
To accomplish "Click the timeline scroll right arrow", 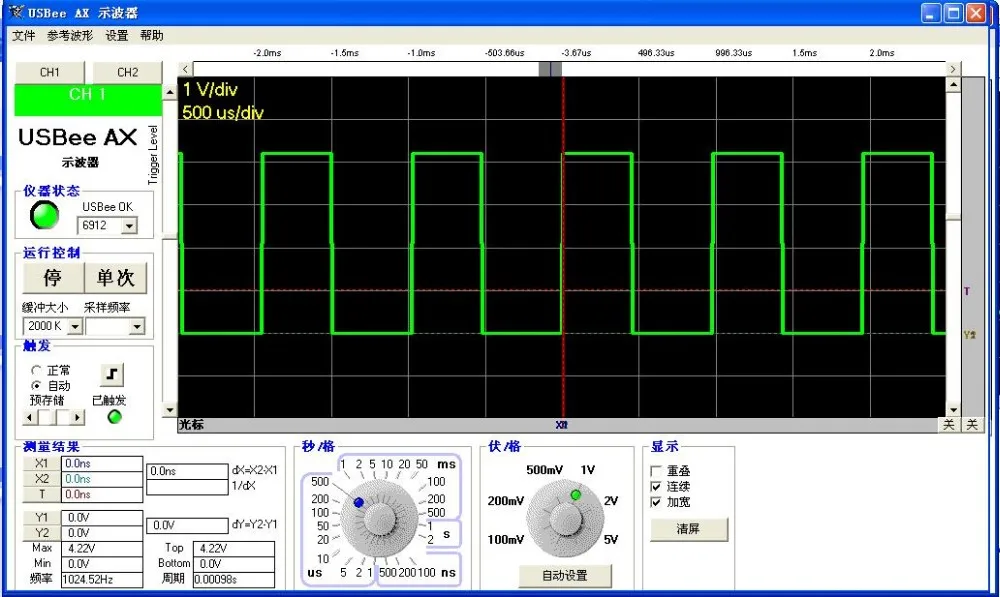I will click(953, 69).
